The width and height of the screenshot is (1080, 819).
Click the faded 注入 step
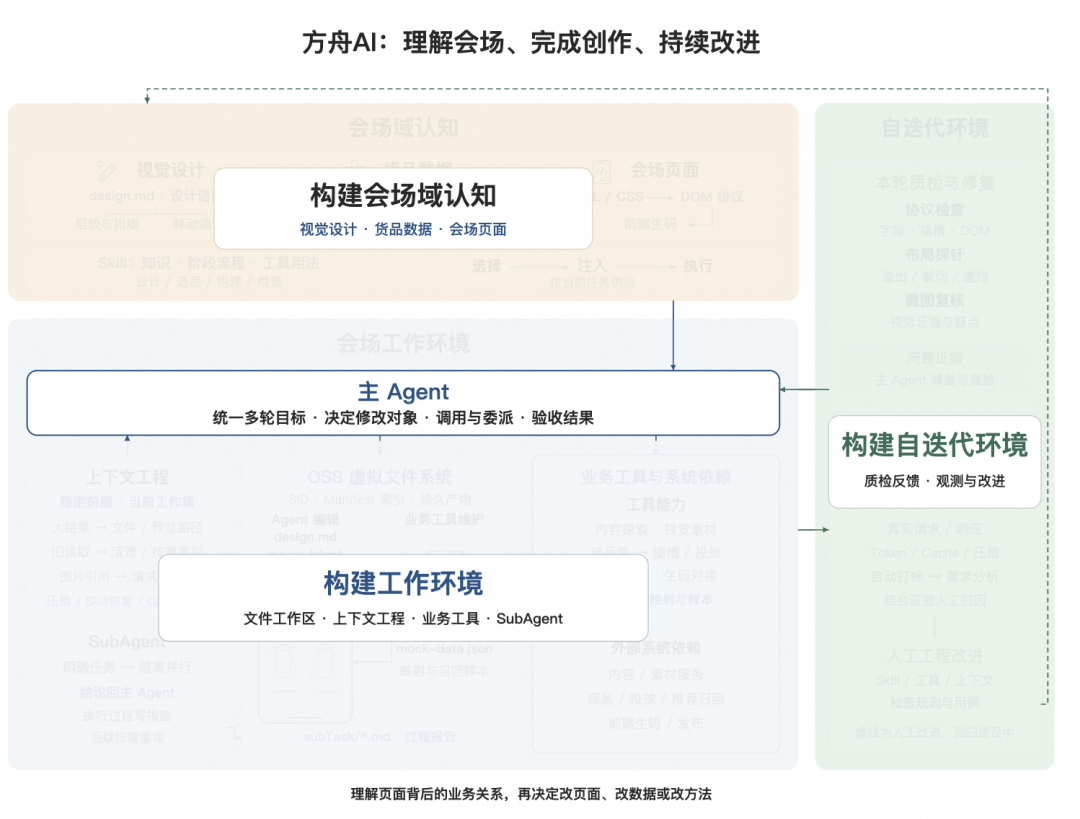(592, 266)
